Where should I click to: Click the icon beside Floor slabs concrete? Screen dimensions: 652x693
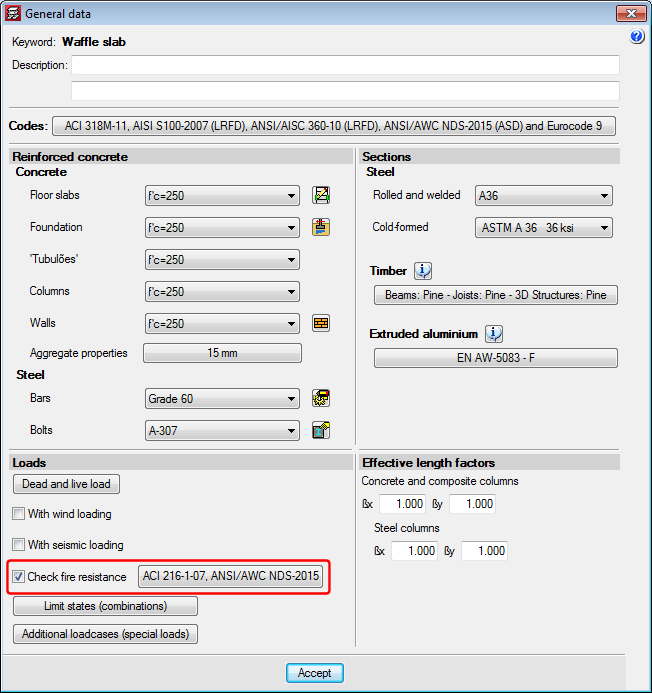click(x=321, y=195)
